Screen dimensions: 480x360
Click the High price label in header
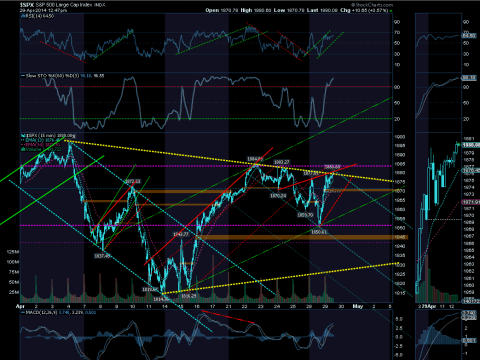click(246, 10)
